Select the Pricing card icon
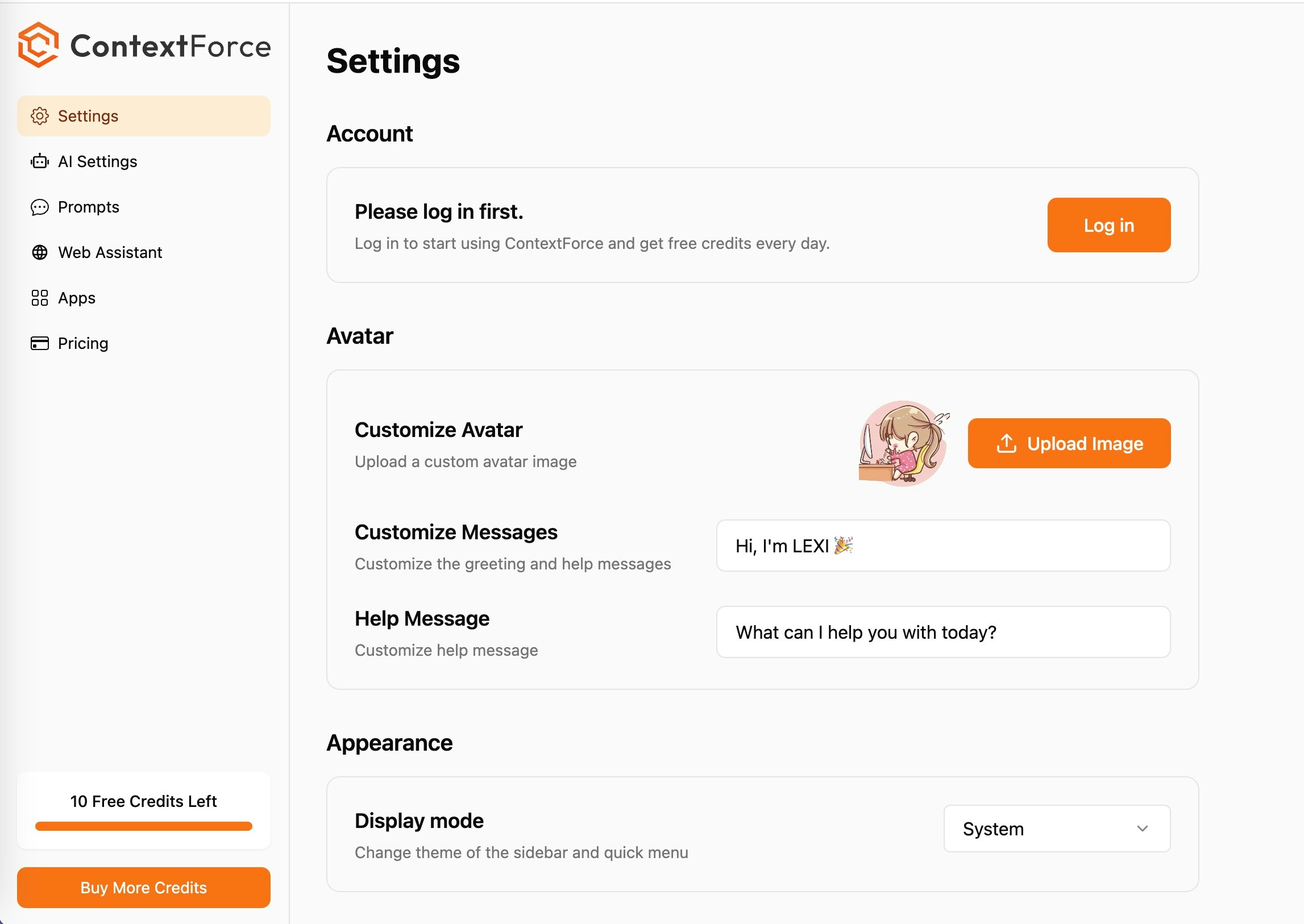This screenshot has width=1304, height=924. [x=39, y=343]
